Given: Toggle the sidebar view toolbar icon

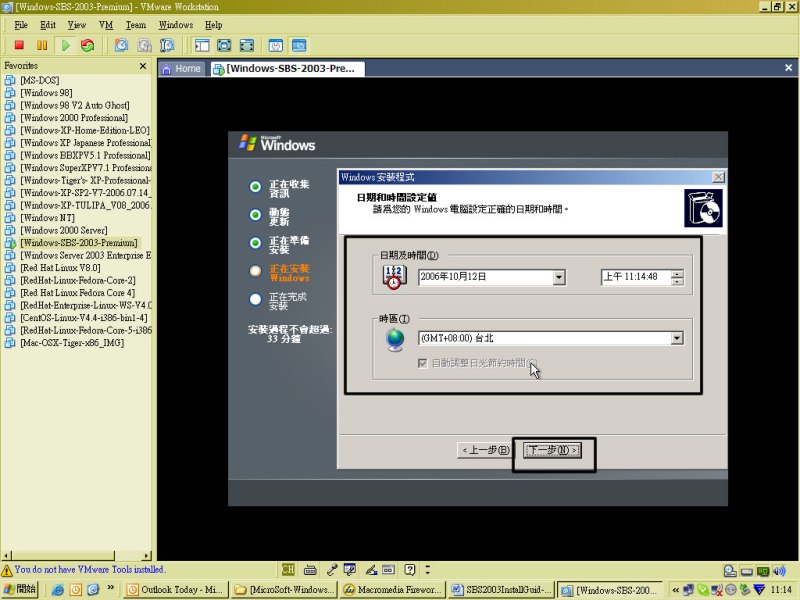Looking at the screenshot, I should click(202, 45).
